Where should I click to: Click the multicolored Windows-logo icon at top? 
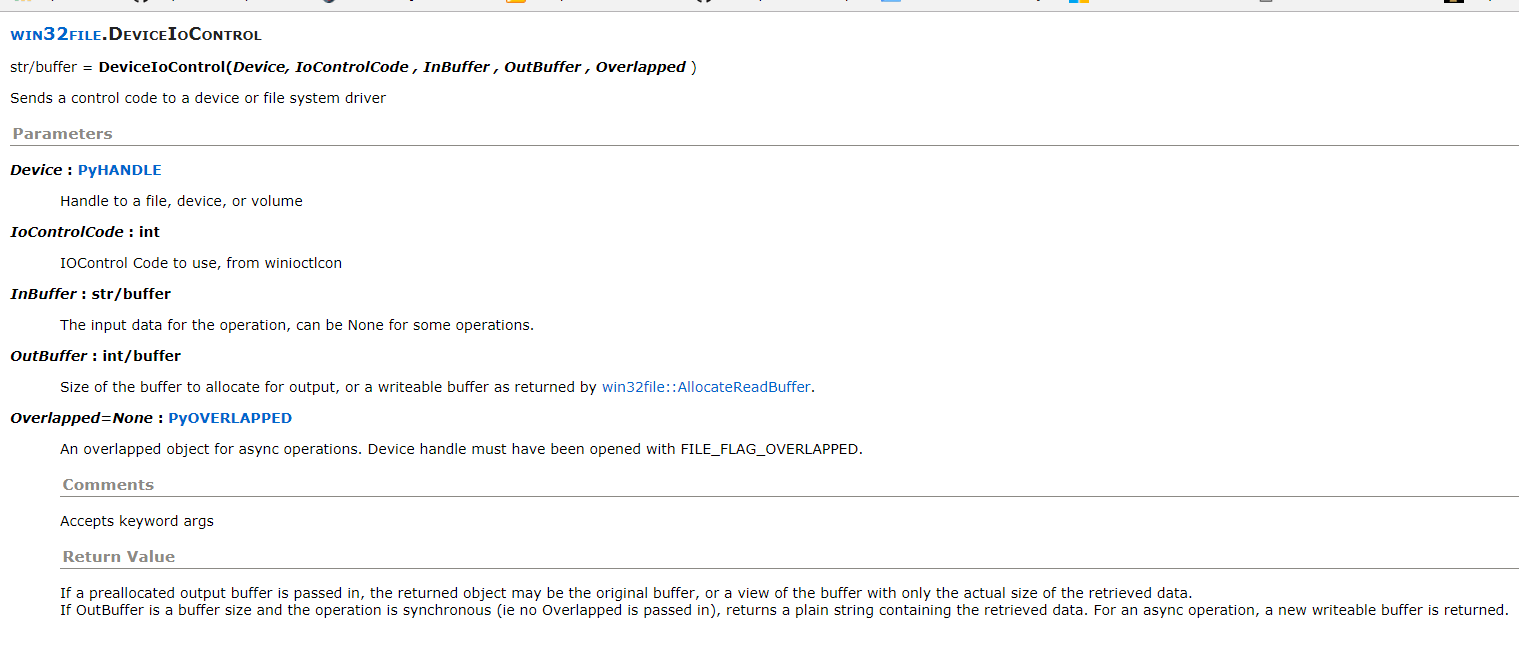pyautogui.click(x=1078, y=2)
